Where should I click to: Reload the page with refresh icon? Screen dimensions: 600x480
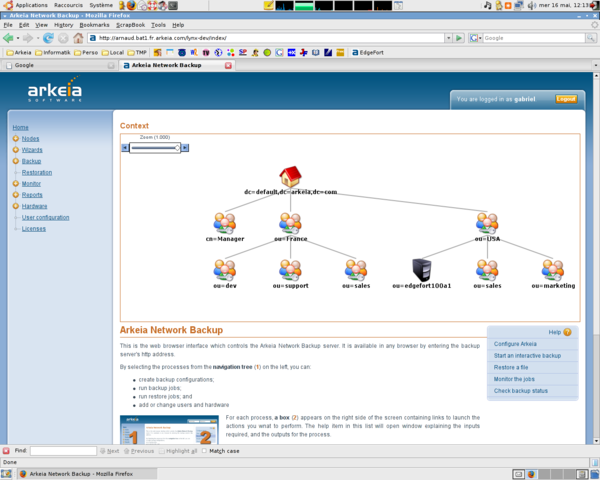point(48,38)
